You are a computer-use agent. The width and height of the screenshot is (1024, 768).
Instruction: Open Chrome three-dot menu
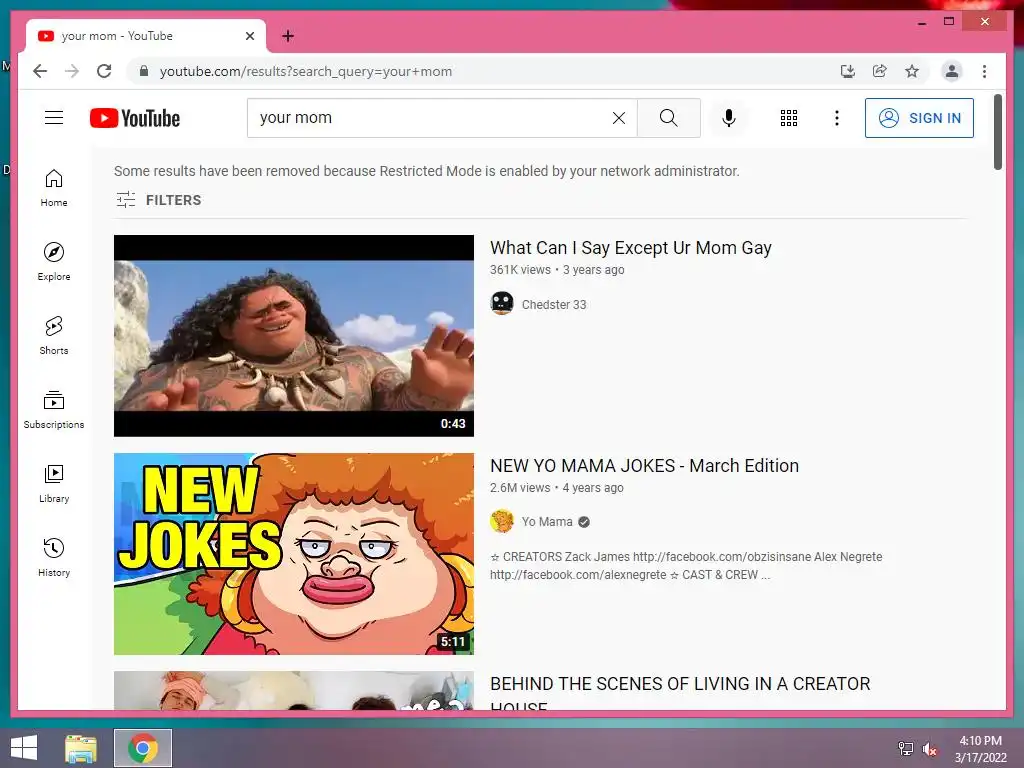(984, 71)
